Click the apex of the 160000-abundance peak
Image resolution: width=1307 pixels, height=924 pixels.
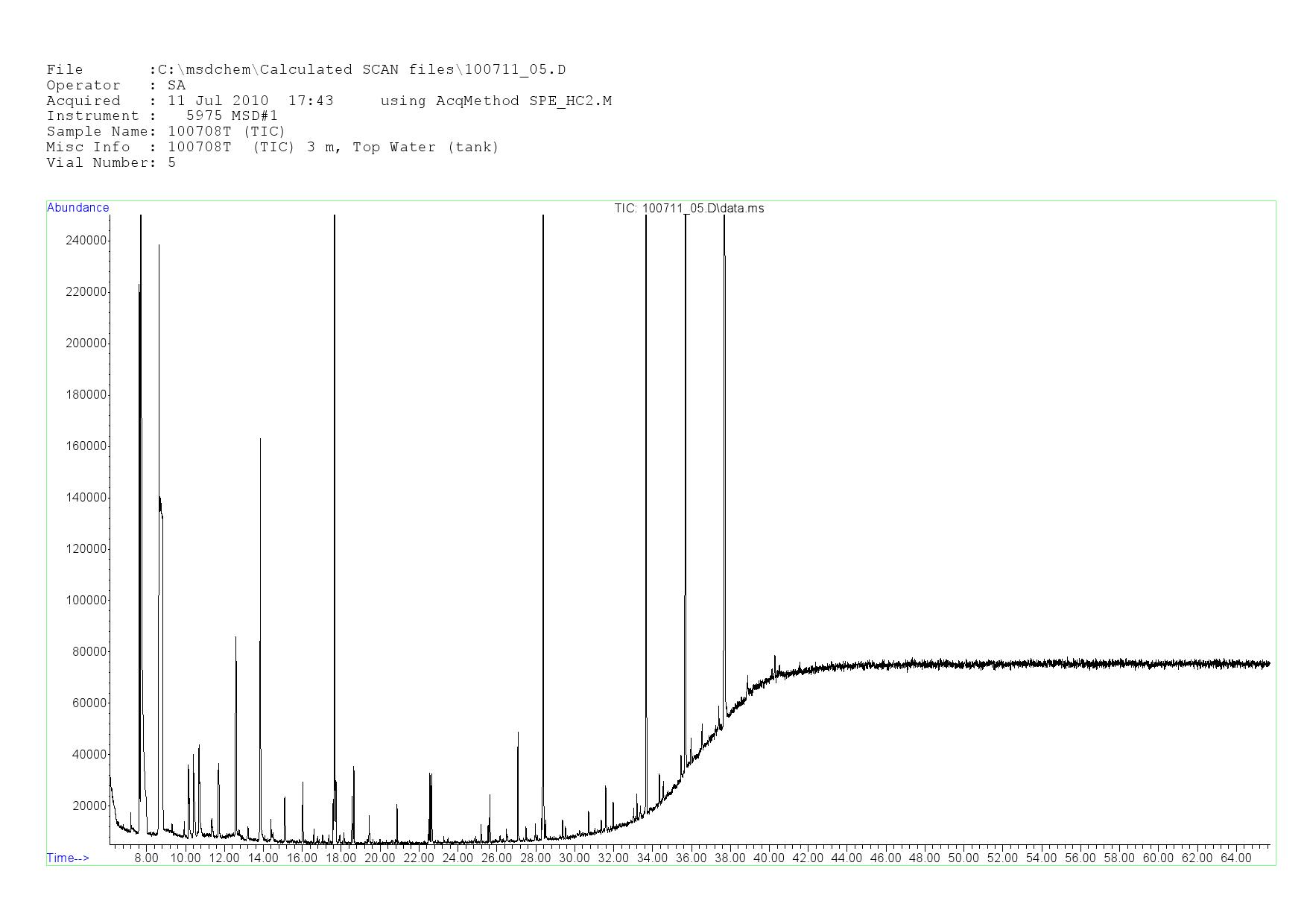[260, 440]
